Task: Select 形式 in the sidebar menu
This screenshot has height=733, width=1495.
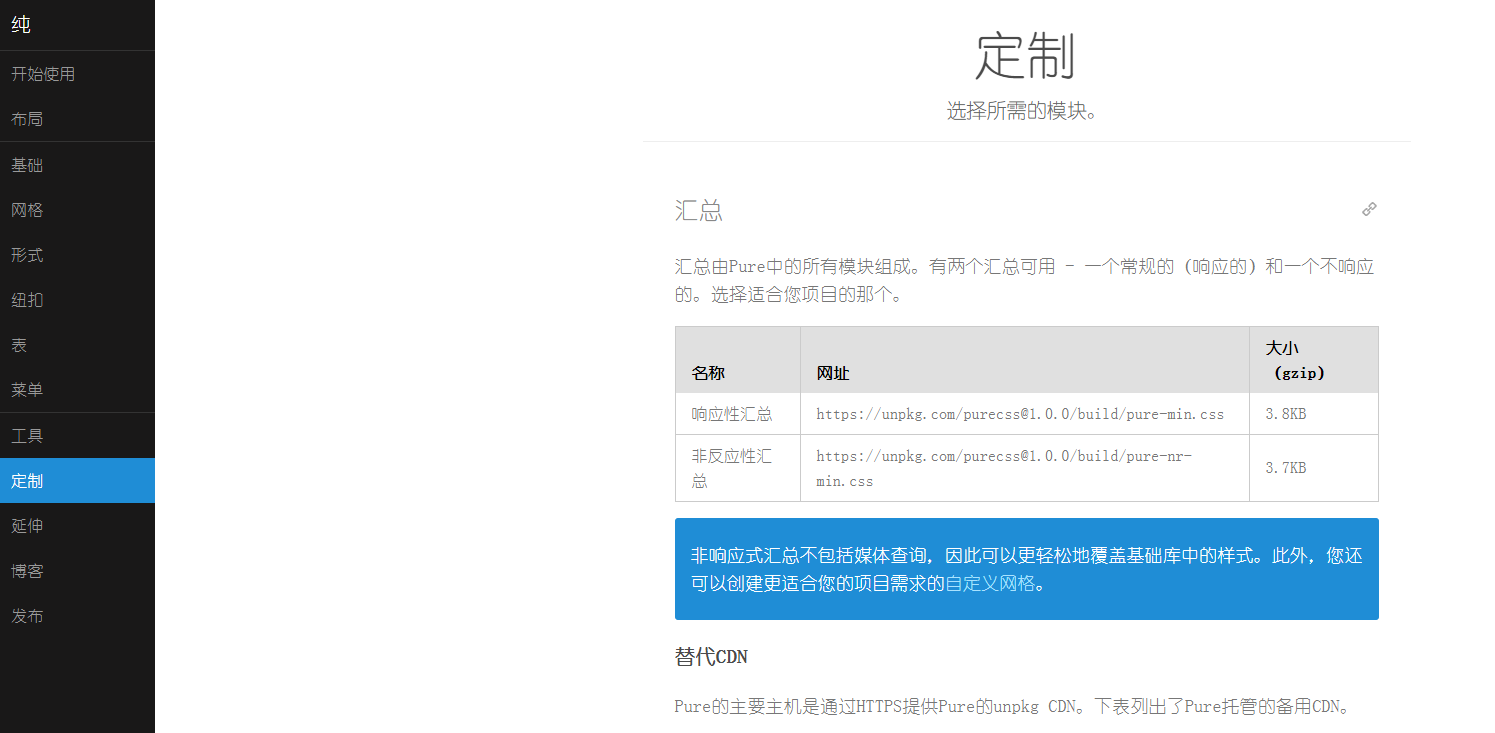Action: click(x=77, y=255)
